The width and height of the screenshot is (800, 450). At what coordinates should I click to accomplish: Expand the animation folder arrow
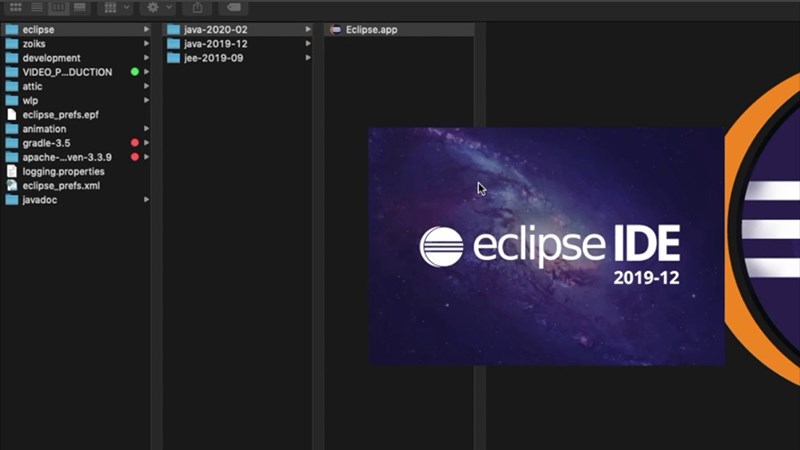146,129
